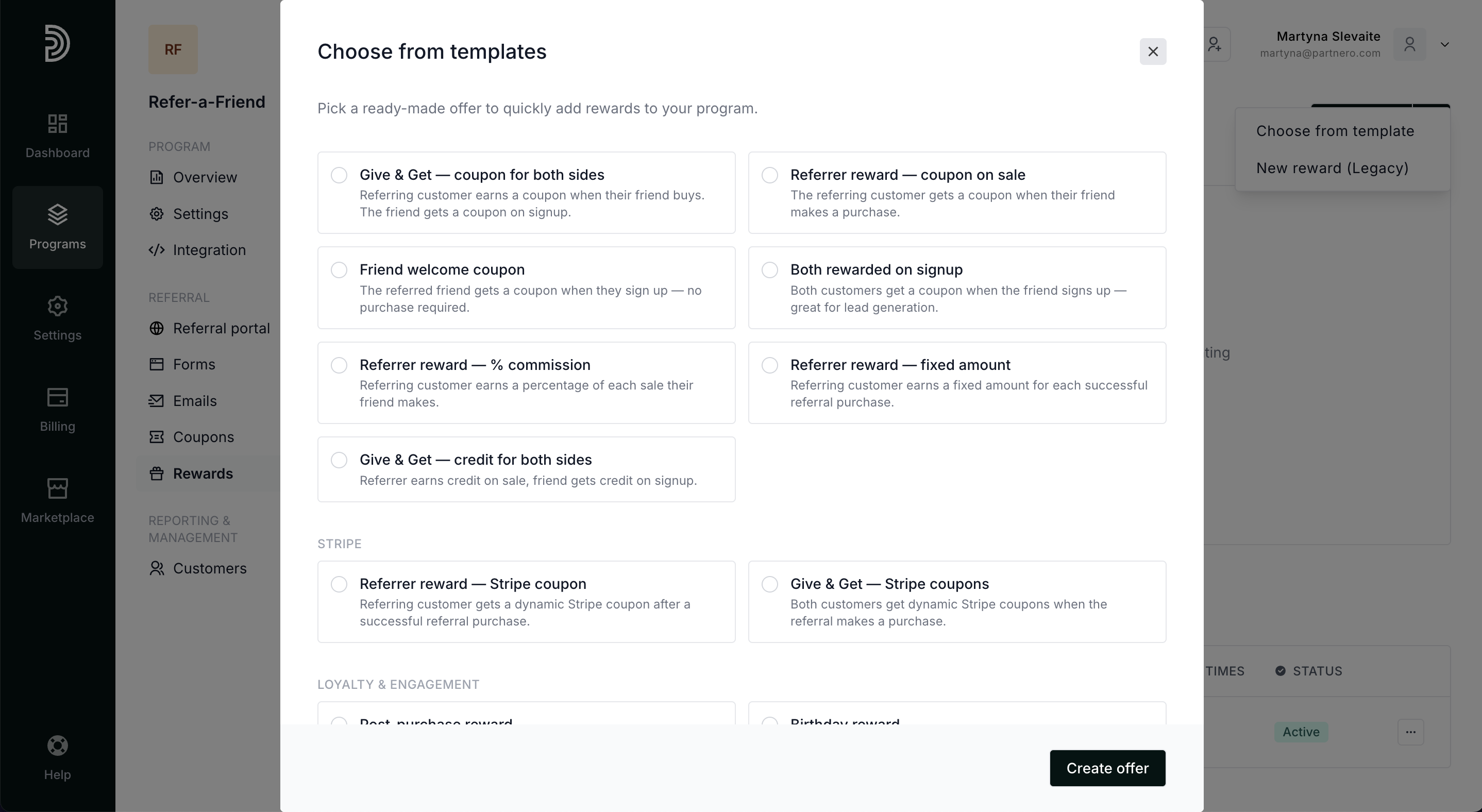1482x812 pixels.
Task: Click the RF program avatar thumbnail
Action: coord(173,49)
